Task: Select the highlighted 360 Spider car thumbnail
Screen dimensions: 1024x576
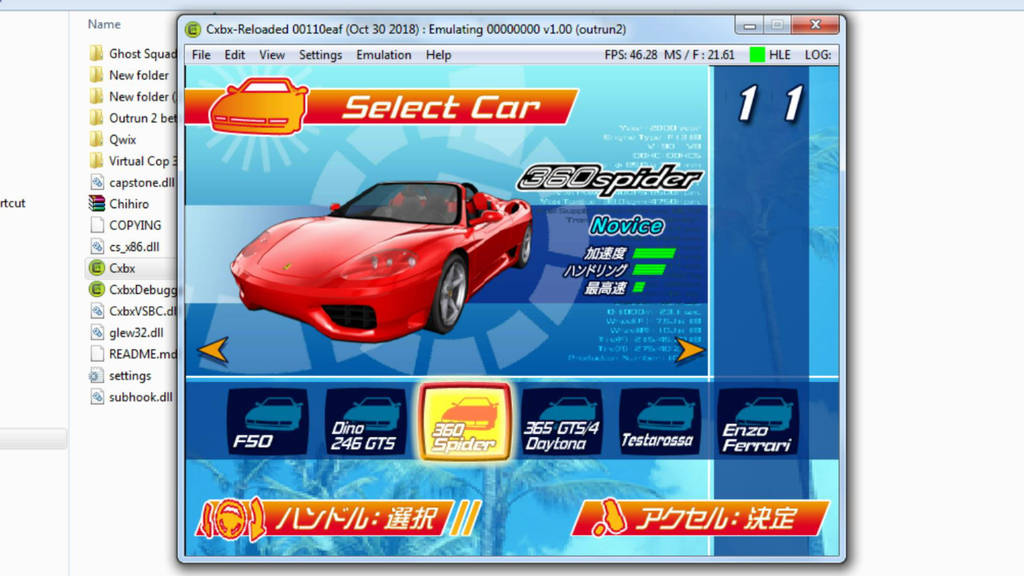Action: (464, 422)
